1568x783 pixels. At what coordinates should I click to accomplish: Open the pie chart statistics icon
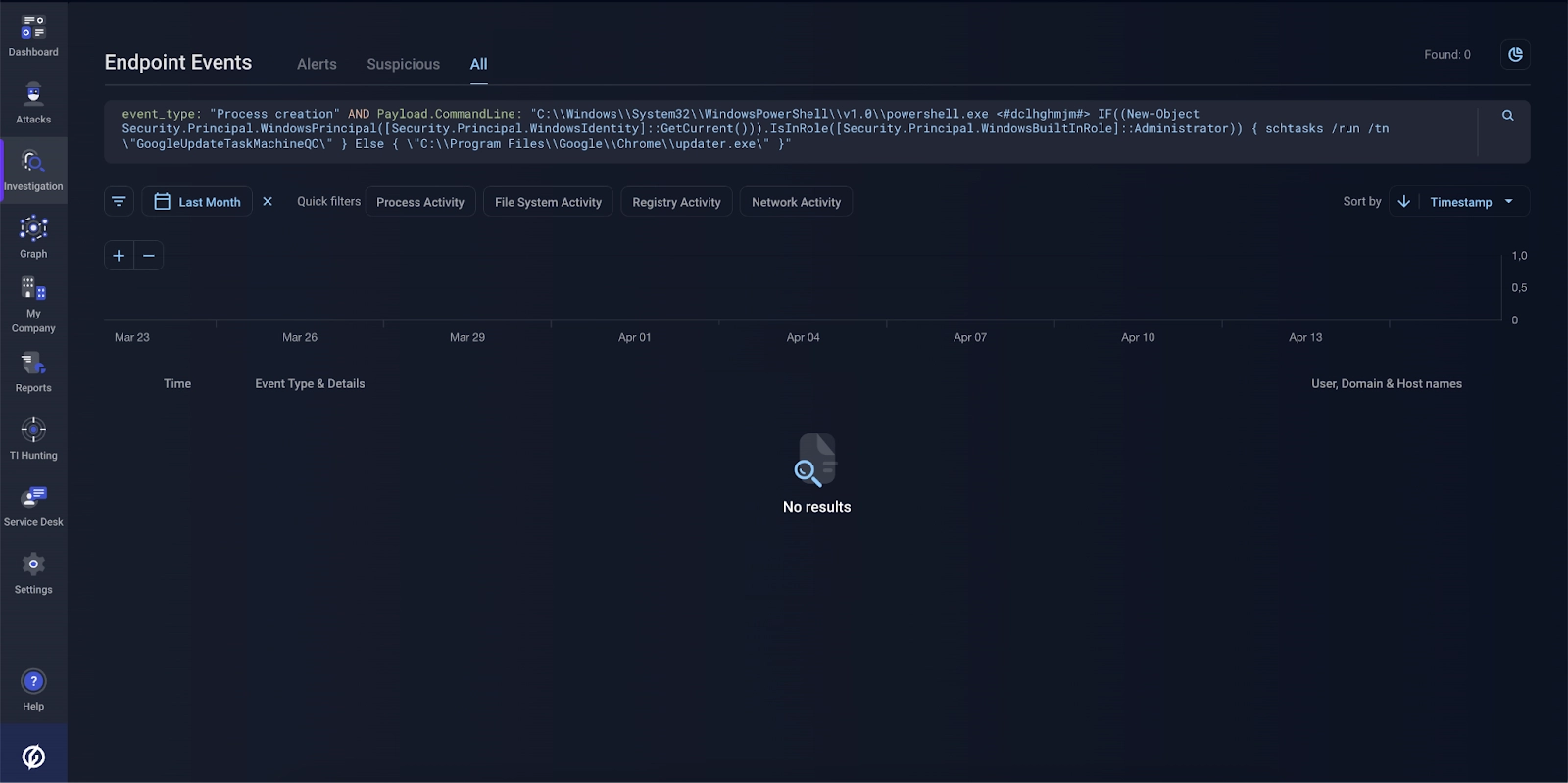(1515, 55)
